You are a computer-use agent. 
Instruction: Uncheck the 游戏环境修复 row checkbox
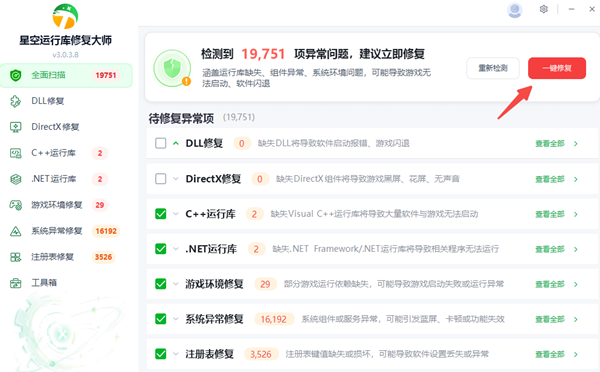(161, 284)
